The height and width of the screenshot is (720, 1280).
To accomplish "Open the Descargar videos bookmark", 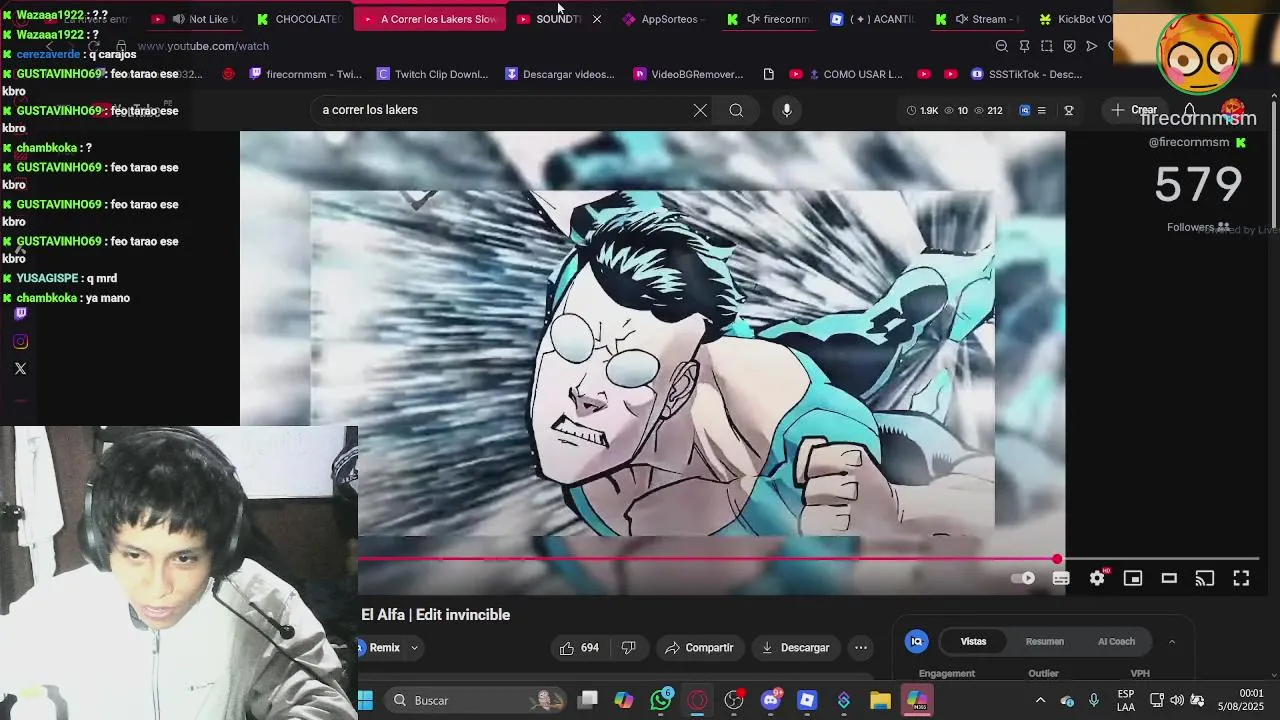I will [560, 74].
